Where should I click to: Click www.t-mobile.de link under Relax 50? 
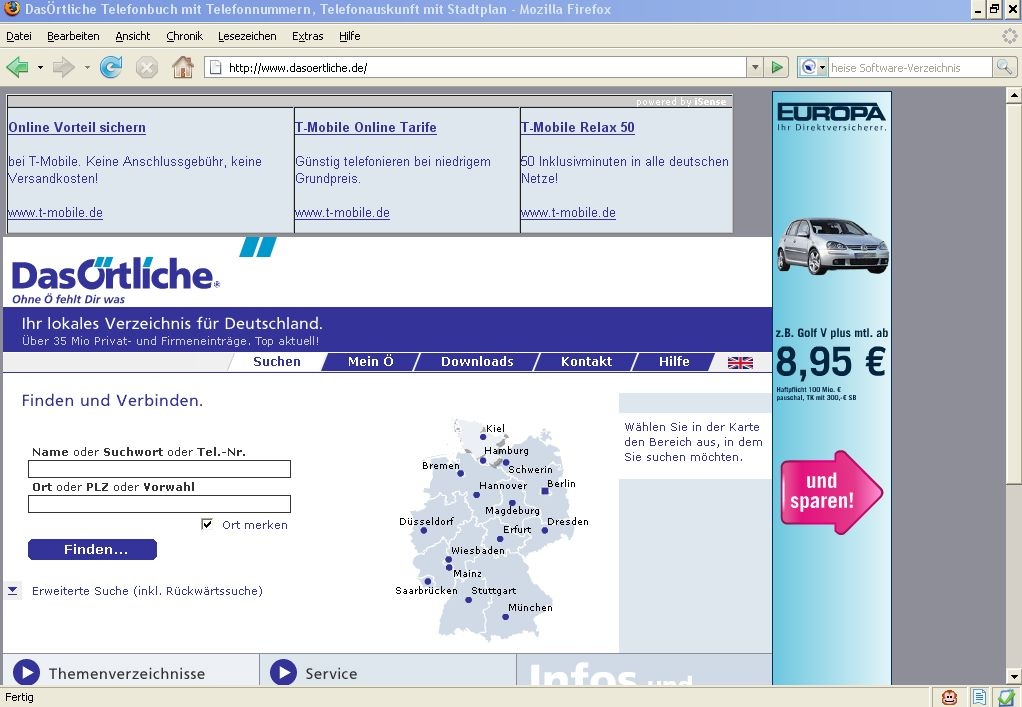(568, 212)
